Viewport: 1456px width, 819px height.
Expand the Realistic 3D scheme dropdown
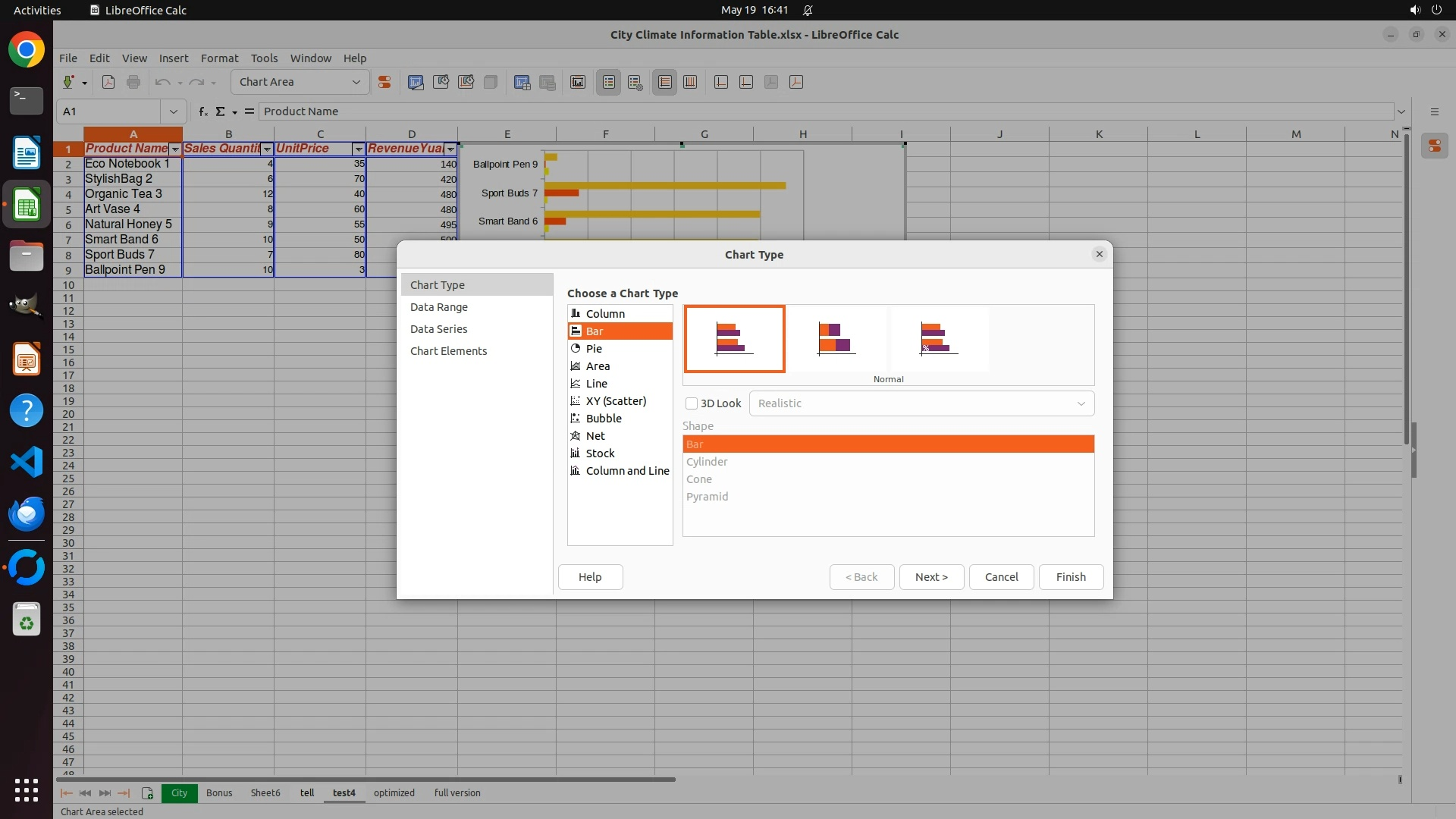click(1081, 403)
